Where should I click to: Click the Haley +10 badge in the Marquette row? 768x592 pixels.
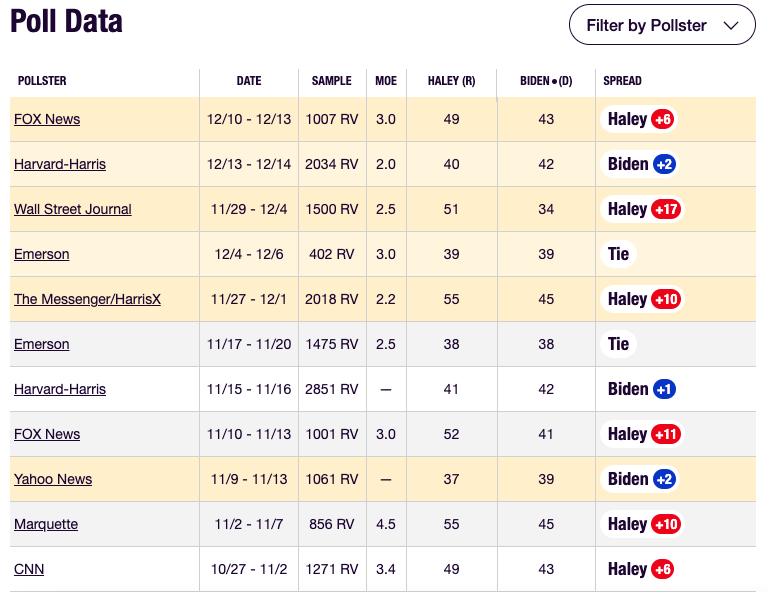pos(642,524)
